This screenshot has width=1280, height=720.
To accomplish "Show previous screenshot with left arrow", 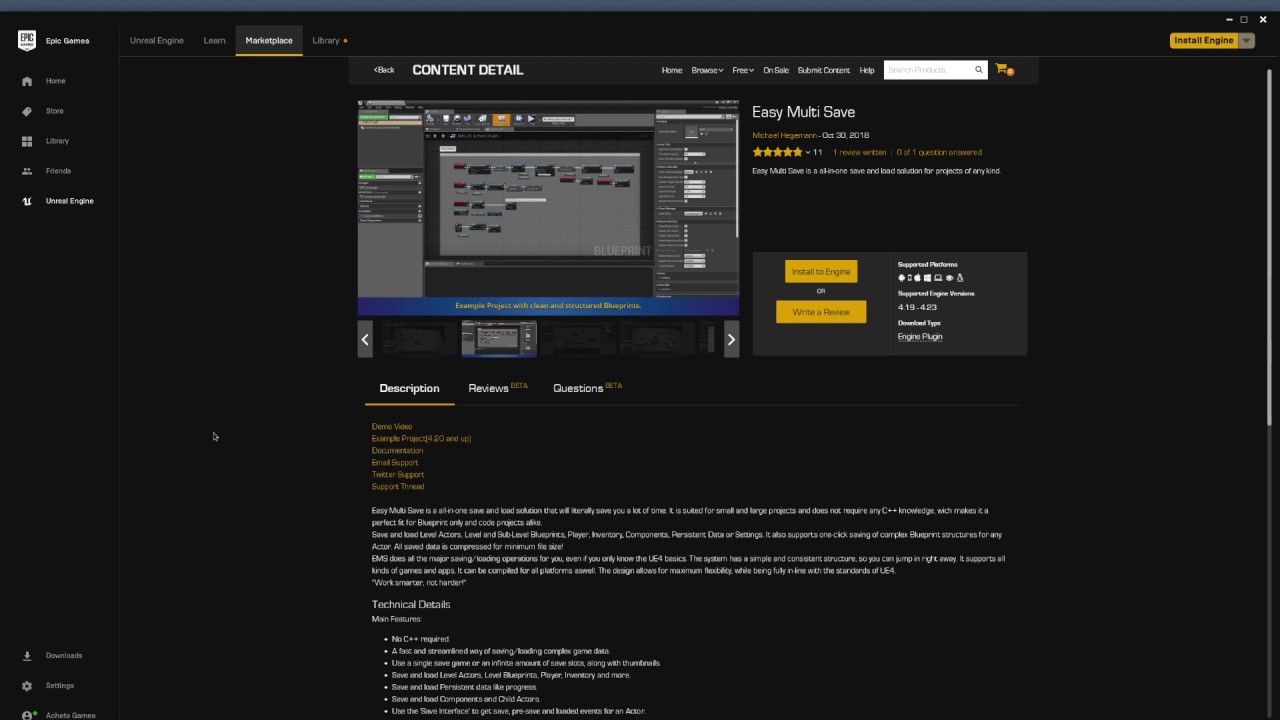I will coord(365,339).
